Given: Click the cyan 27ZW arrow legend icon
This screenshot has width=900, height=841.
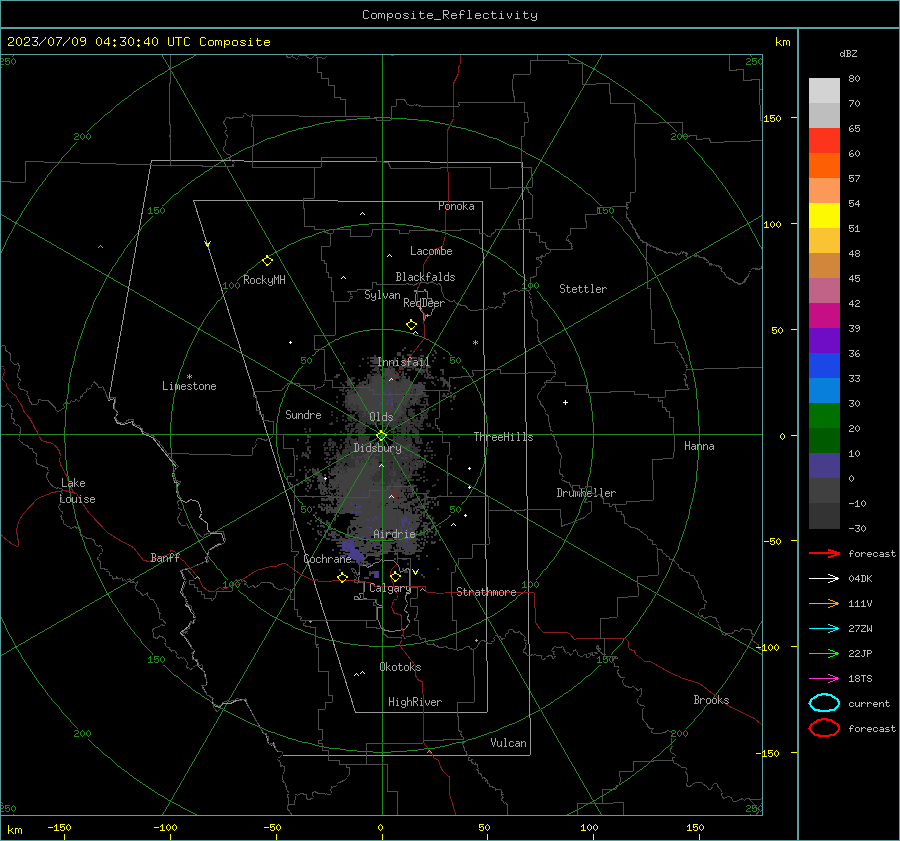Looking at the screenshot, I should click(824, 629).
